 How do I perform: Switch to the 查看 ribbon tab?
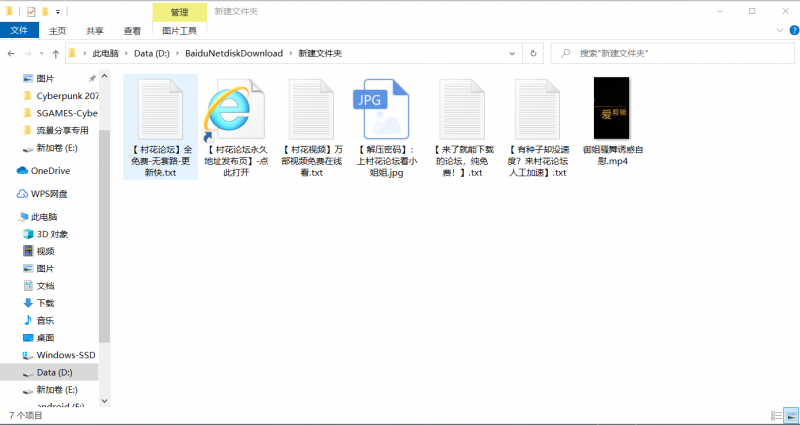tap(131, 31)
